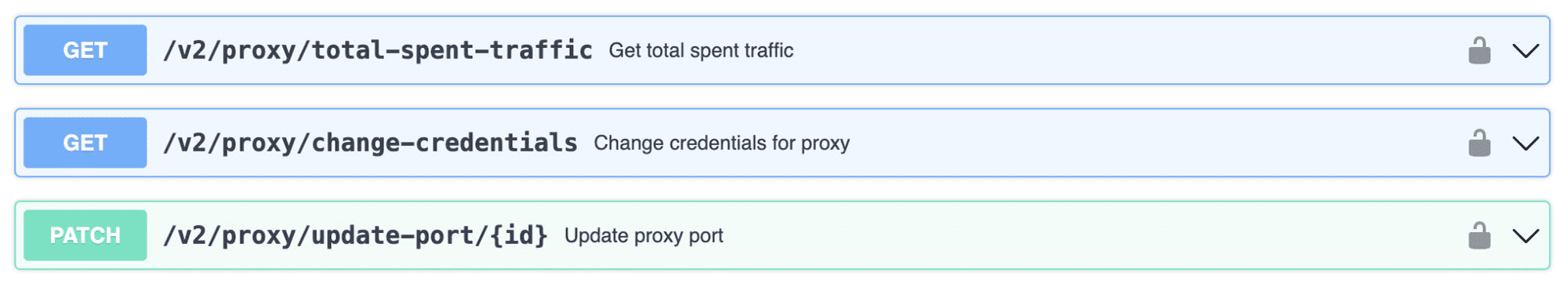Open the /v2/proxy/update-port/{id} path link
The height and width of the screenshot is (287, 1568).
(355, 235)
